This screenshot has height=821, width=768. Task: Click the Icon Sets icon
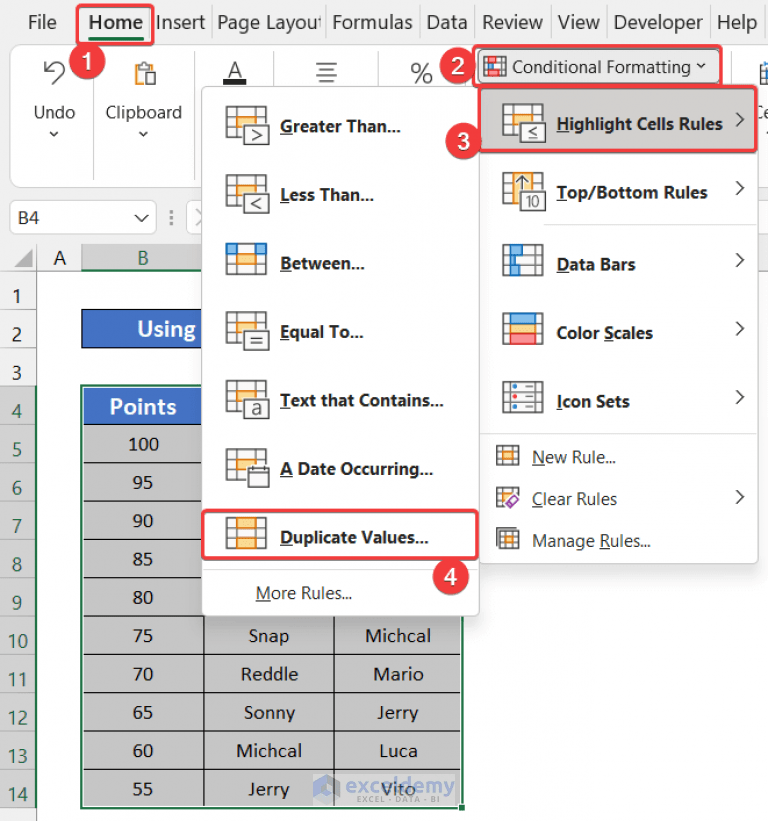522,397
